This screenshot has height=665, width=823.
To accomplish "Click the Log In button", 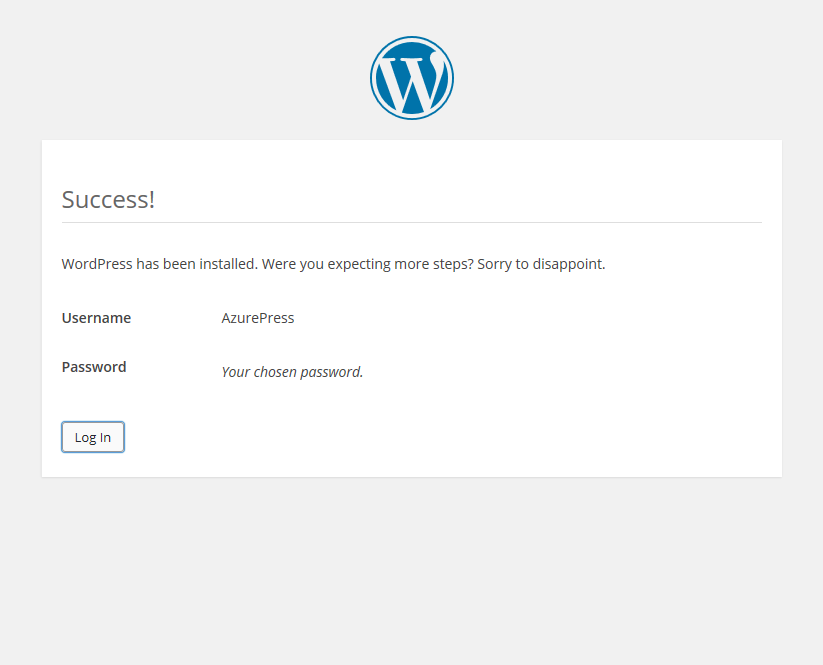I will click(93, 437).
